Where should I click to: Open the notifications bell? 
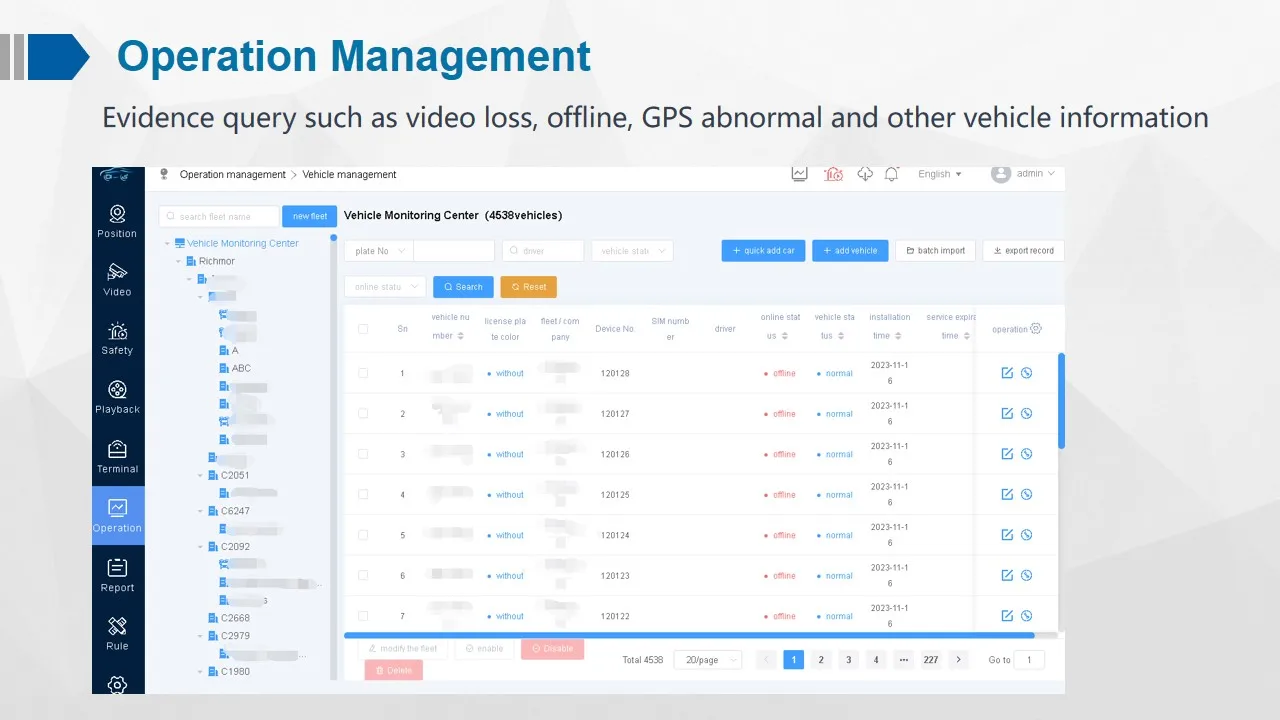coord(892,174)
